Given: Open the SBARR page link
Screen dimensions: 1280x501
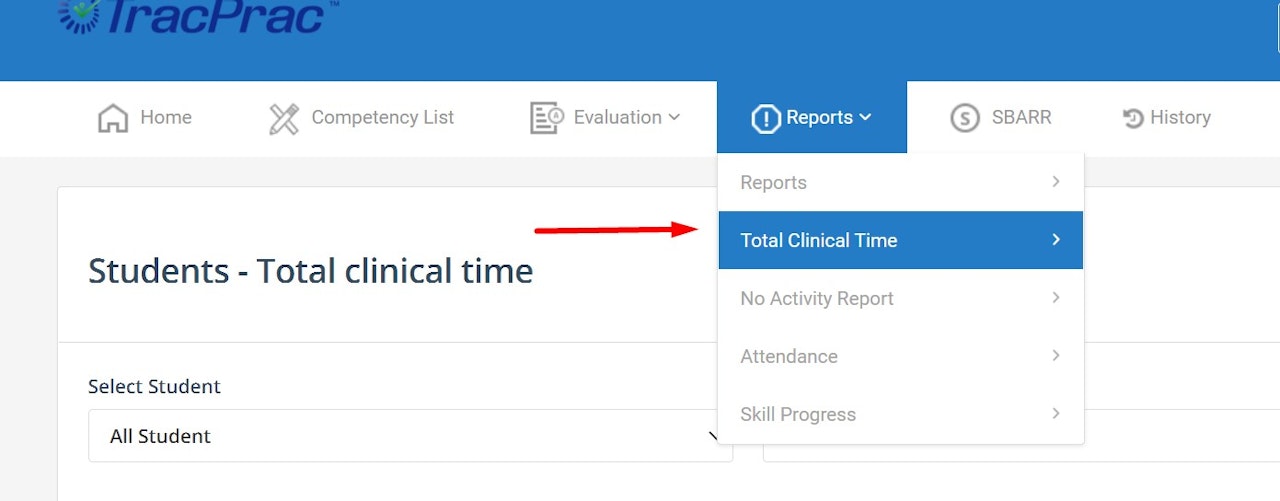Looking at the screenshot, I should (x=1021, y=117).
